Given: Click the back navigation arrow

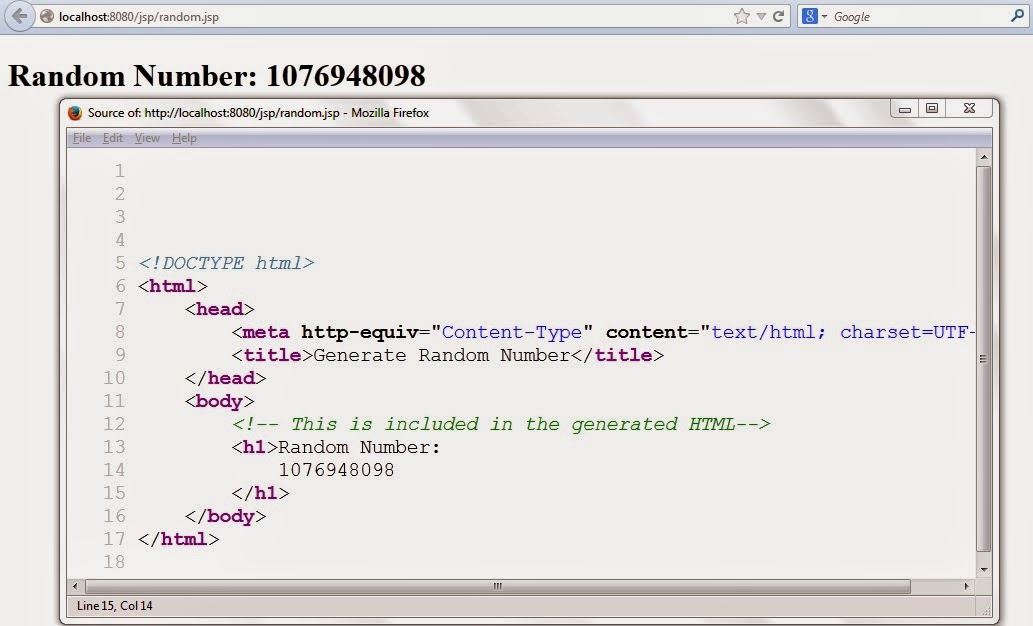Looking at the screenshot, I should [x=18, y=16].
